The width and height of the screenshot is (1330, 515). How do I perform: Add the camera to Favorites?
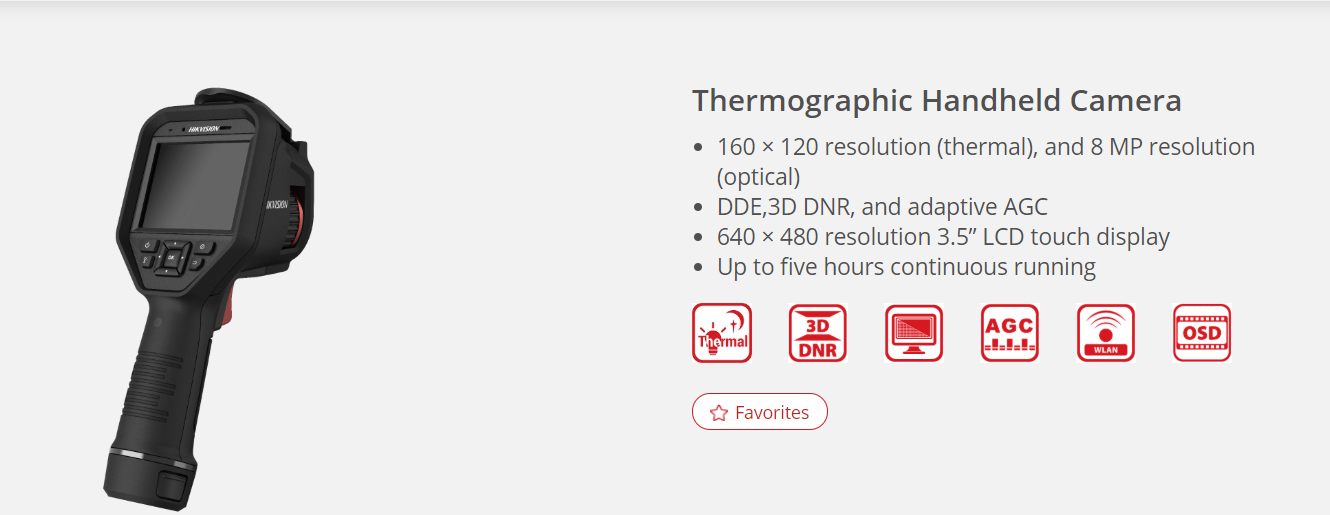pos(760,412)
